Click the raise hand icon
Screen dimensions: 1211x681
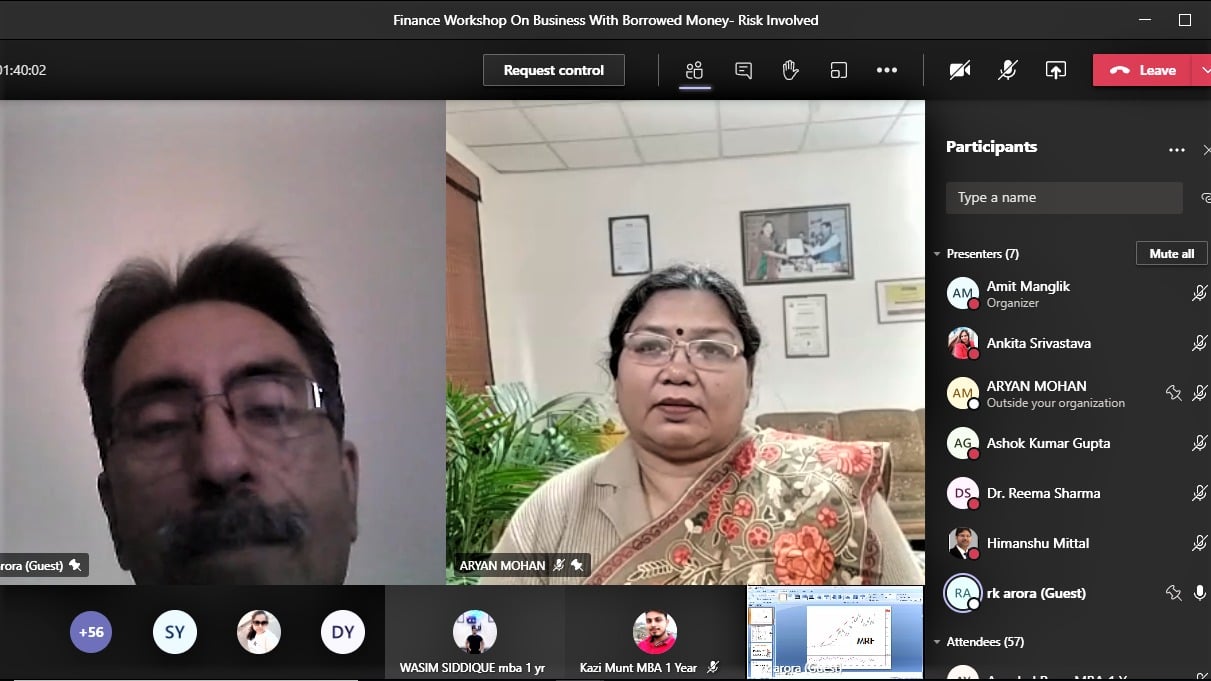tap(790, 70)
